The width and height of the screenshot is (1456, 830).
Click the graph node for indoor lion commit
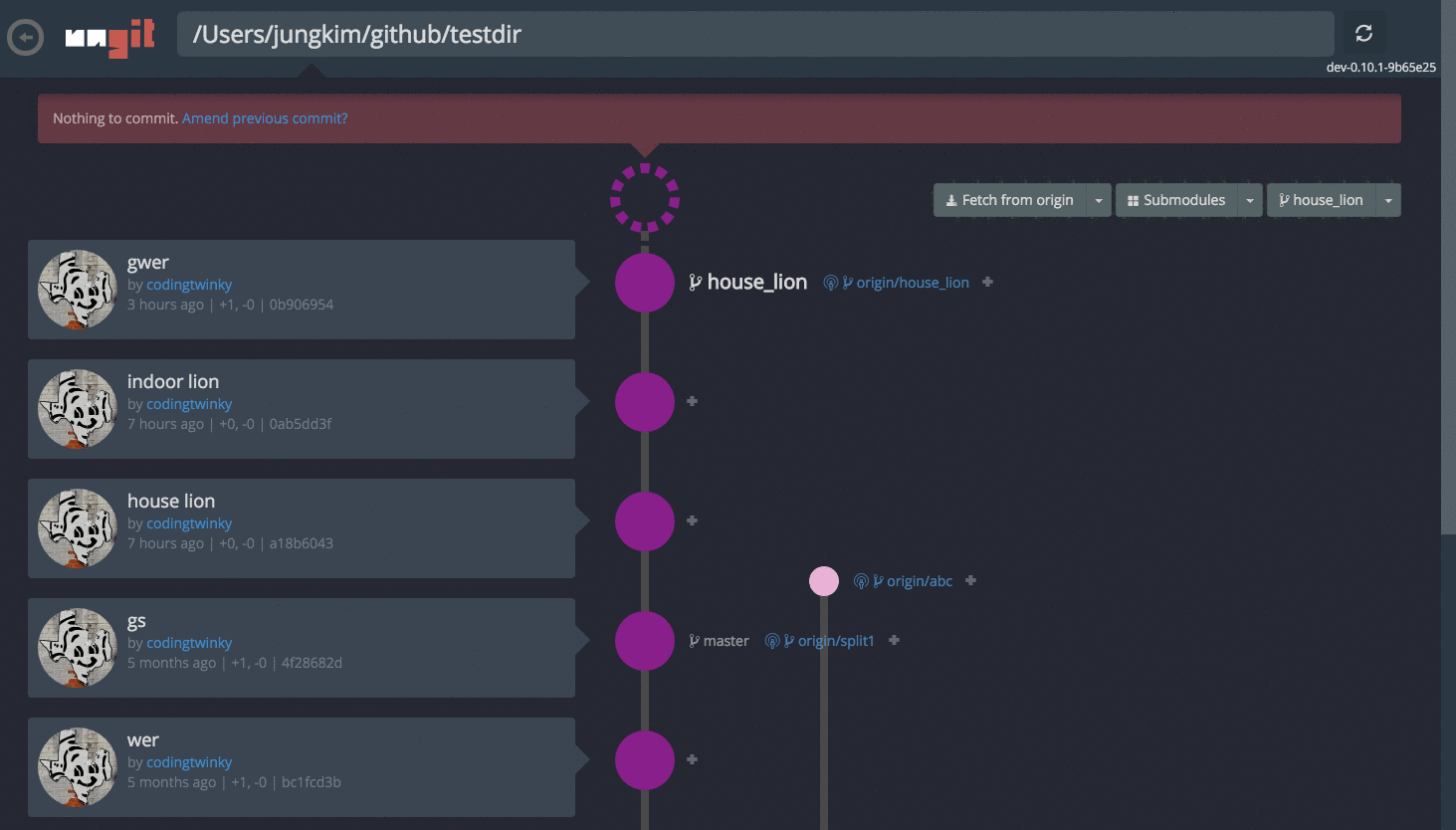(x=645, y=402)
